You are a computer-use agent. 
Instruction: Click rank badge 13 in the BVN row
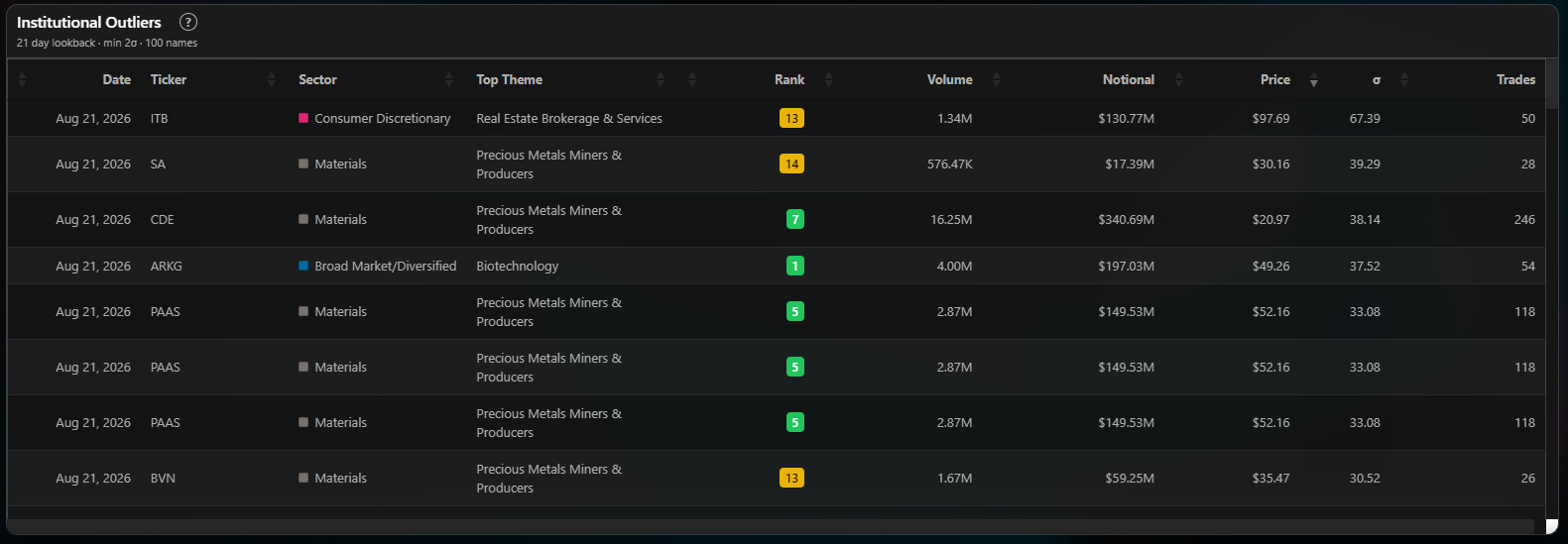(791, 478)
